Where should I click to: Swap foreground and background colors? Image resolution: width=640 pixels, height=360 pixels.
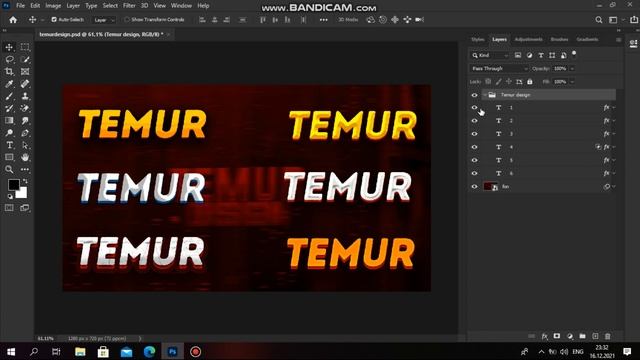[25, 181]
